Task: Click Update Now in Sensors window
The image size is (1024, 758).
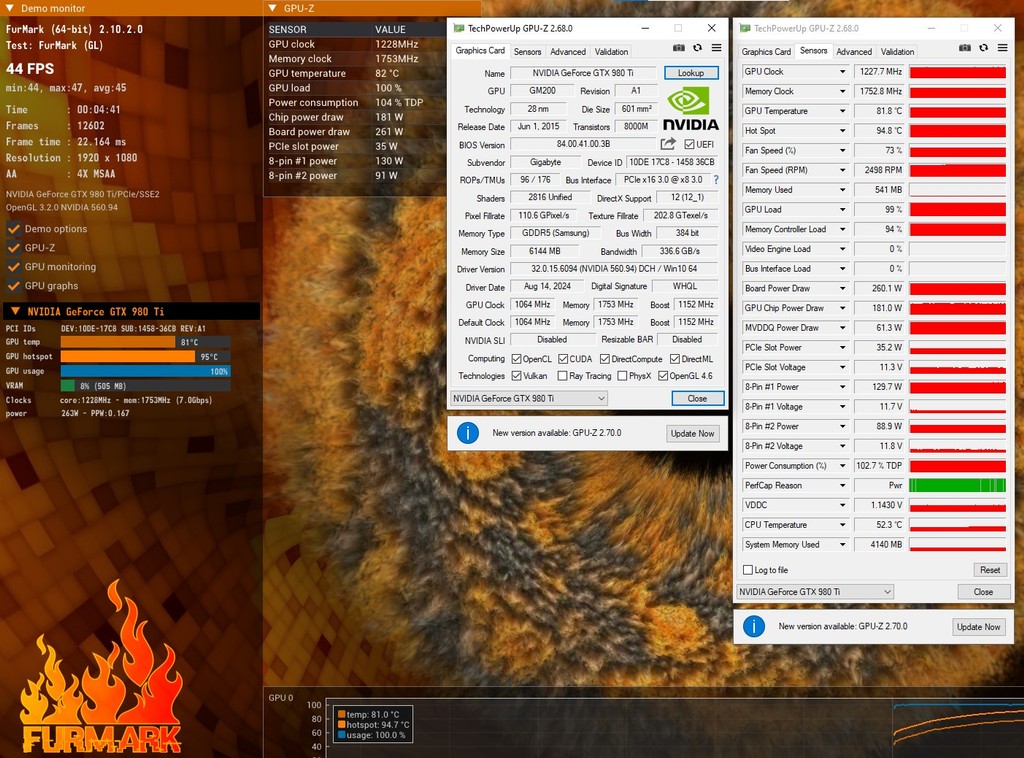Action: (x=978, y=627)
